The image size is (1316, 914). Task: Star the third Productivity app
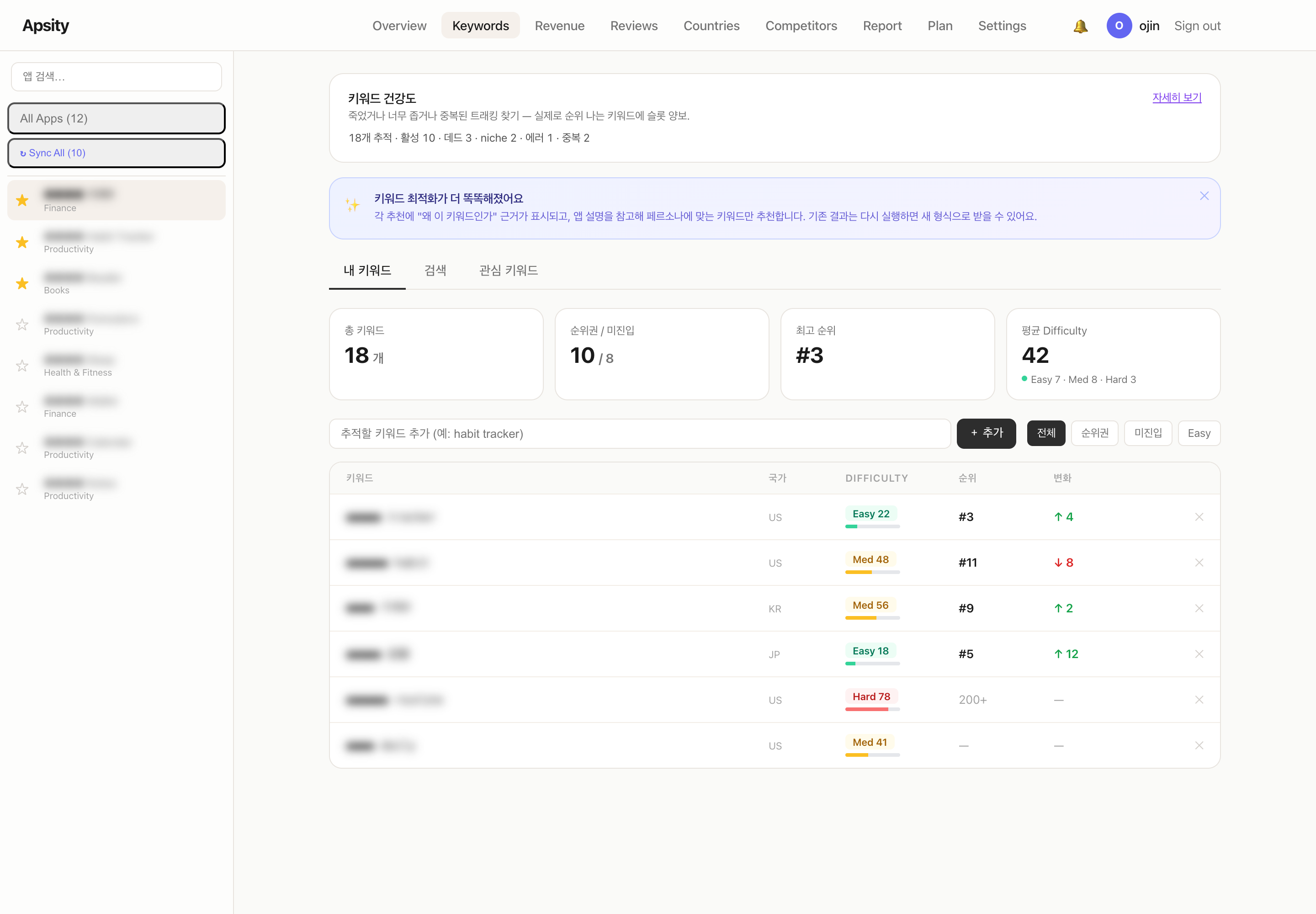(22, 448)
